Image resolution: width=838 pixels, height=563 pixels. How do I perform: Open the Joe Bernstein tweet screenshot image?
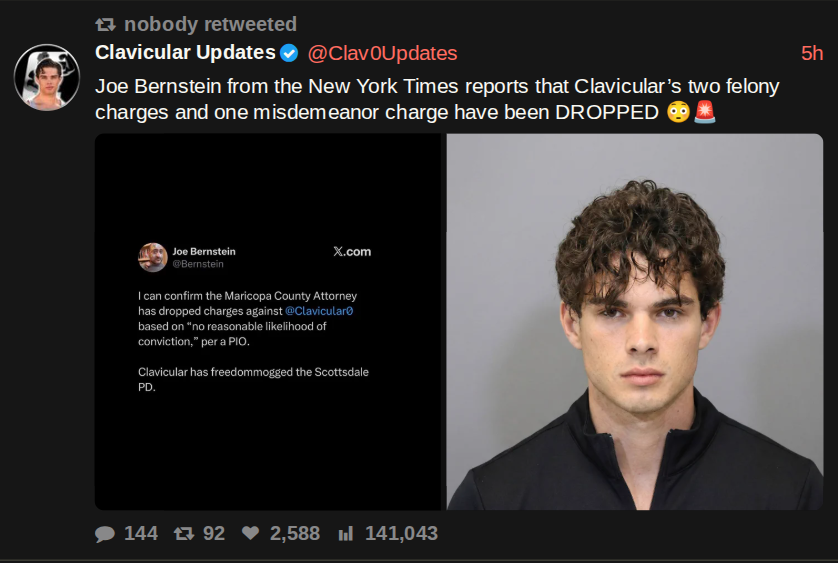click(270, 322)
